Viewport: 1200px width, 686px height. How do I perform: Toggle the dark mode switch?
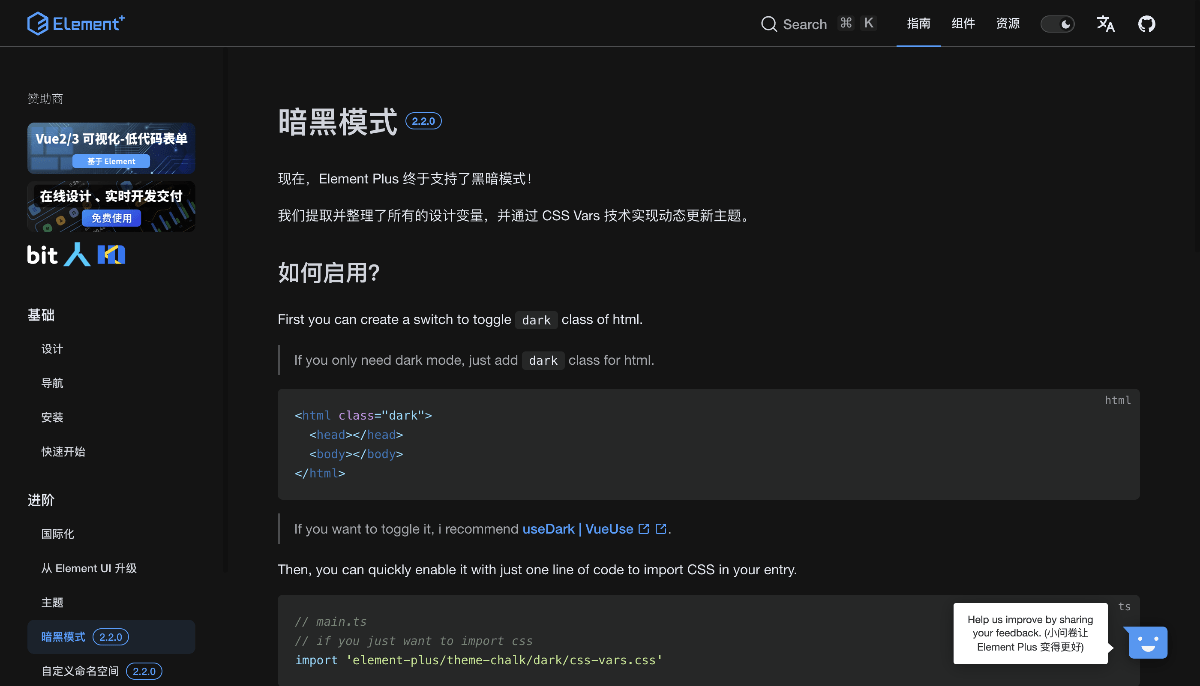pyautogui.click(x=1057, y=24)
